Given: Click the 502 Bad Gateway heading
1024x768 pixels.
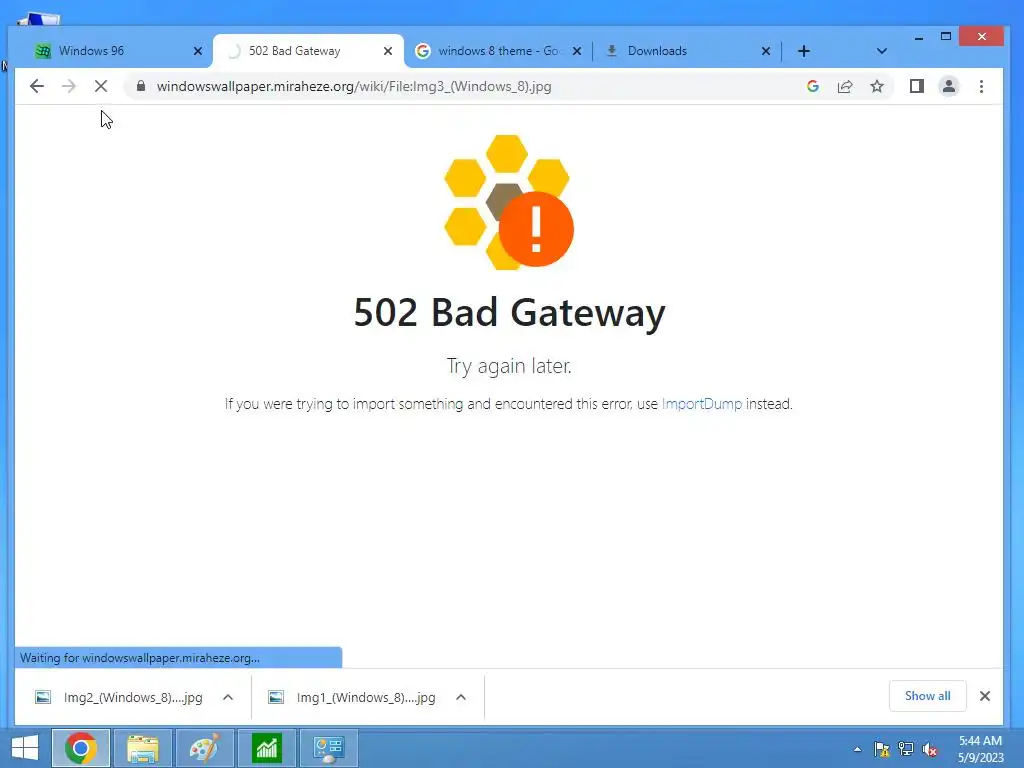Looking at the screenshot, I should 509,312.
